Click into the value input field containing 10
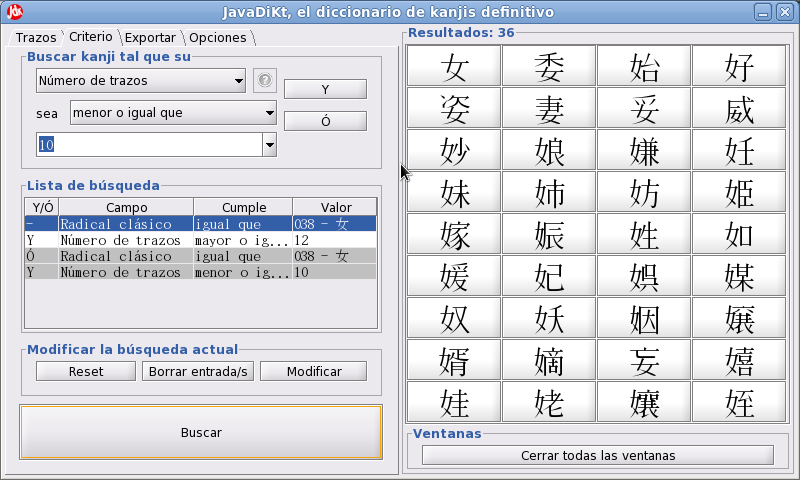 [x=149, y=145]
